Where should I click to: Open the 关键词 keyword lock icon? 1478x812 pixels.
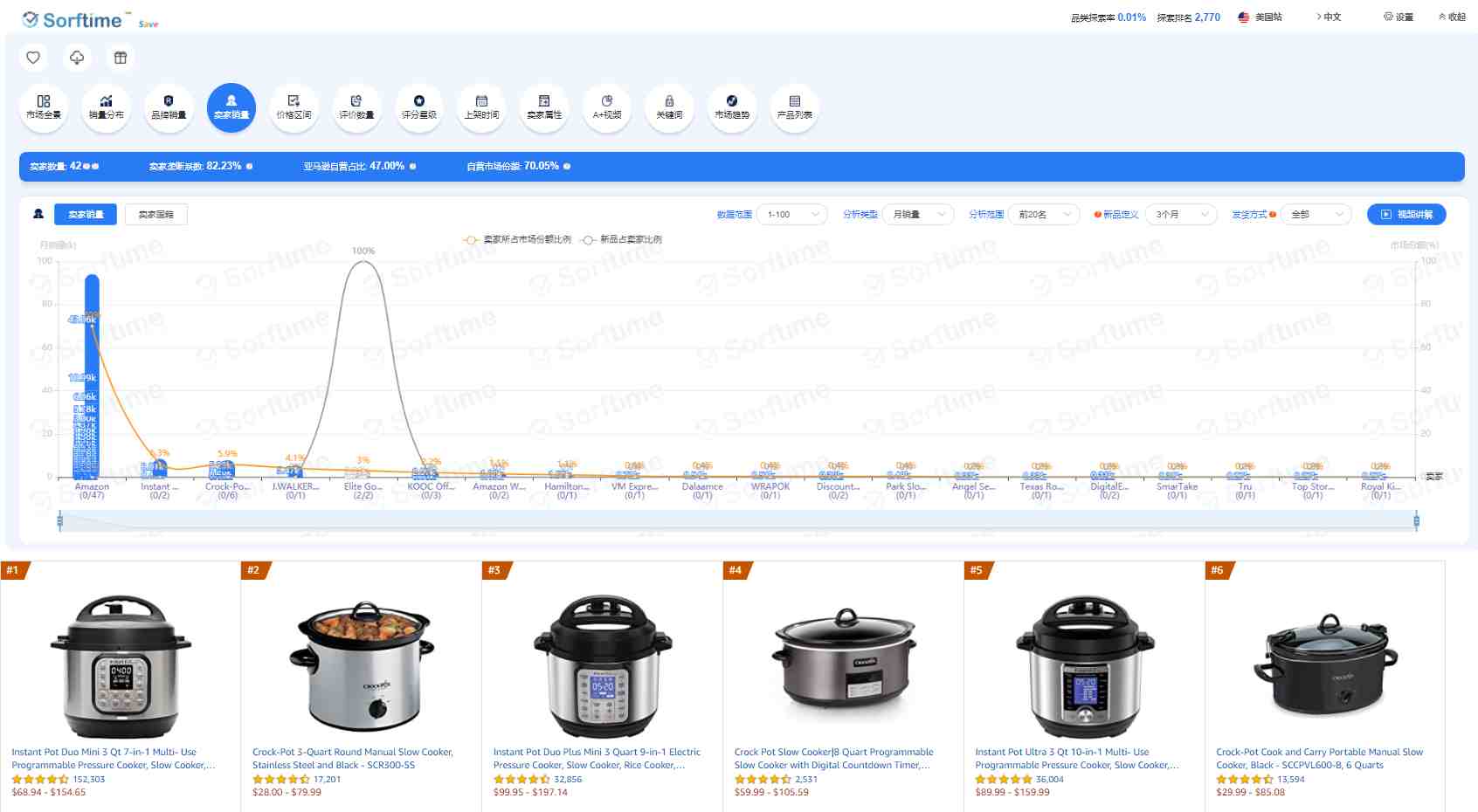(x=669, y=107)
